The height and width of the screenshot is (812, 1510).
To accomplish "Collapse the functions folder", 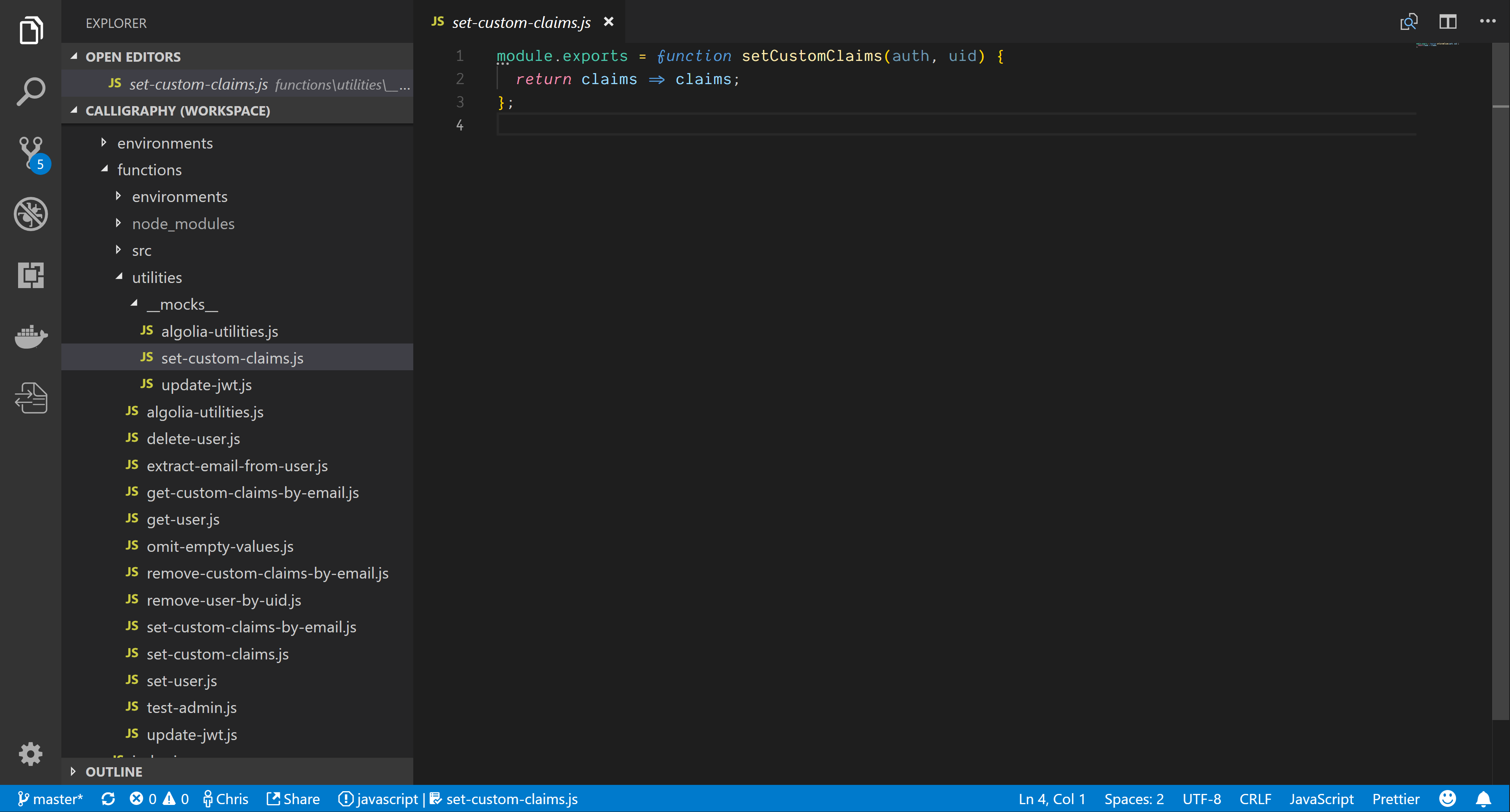I will pos(237,170).
